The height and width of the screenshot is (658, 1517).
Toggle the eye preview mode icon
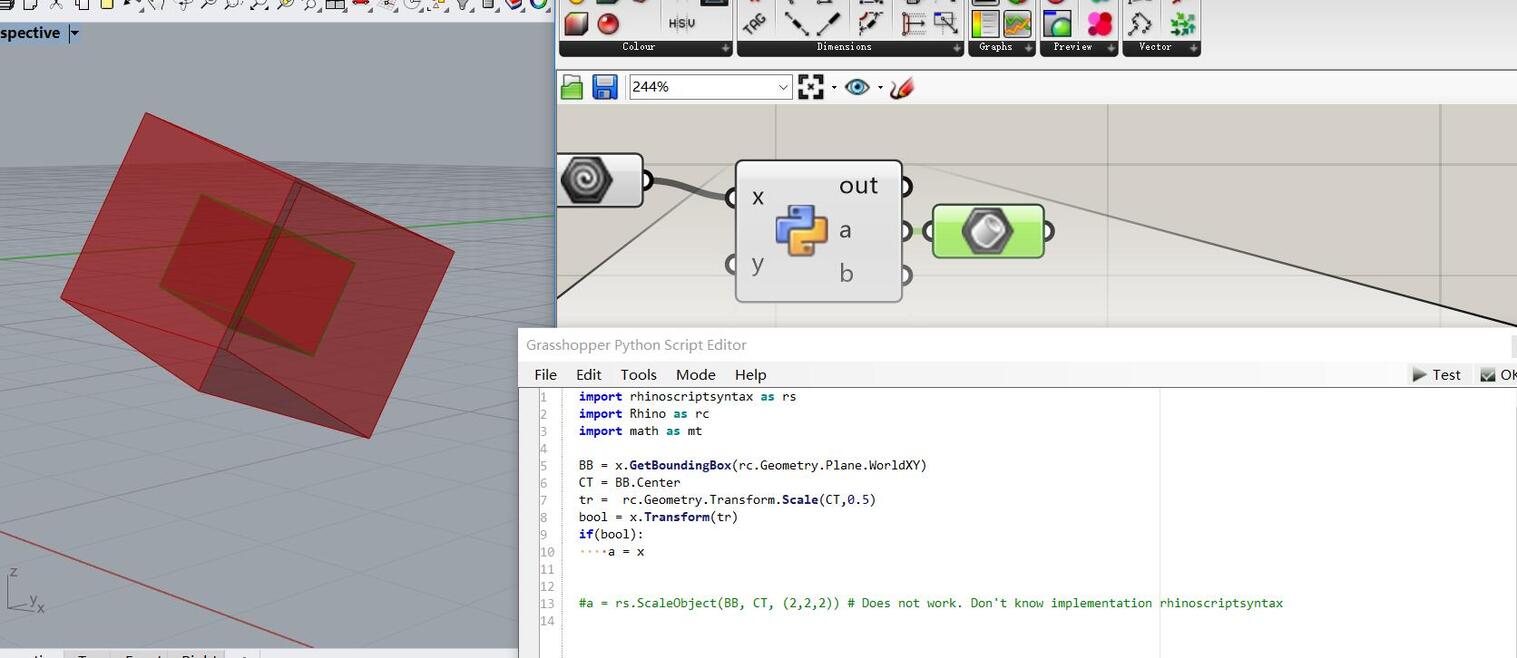(857, 87)
